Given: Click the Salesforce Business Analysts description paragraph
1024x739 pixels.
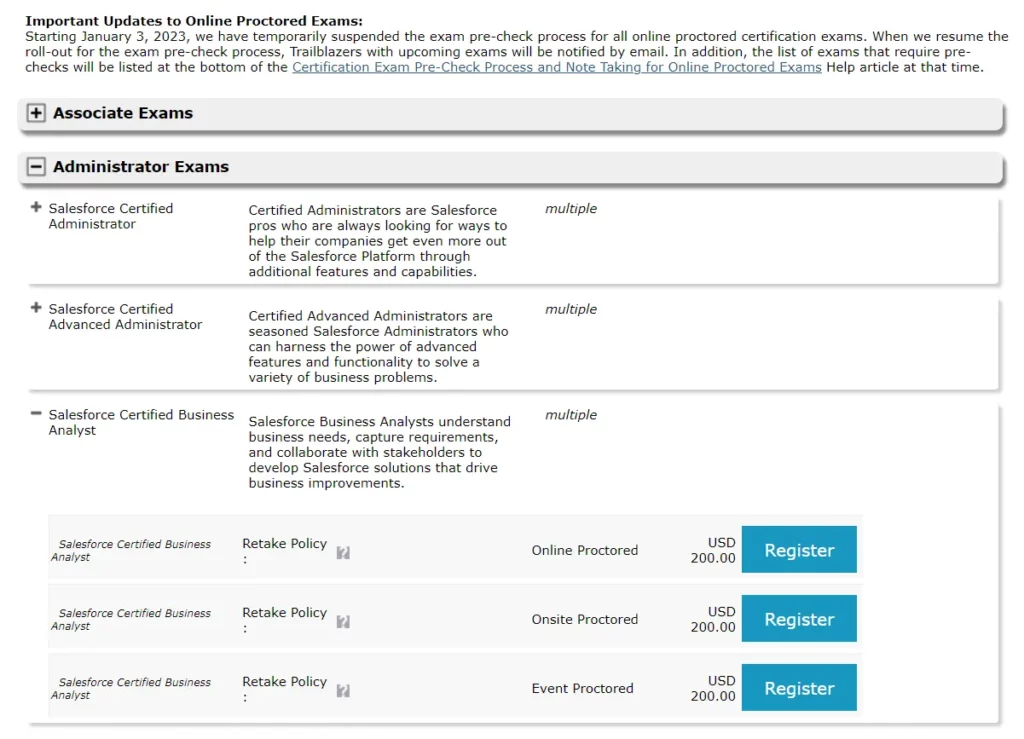Looking at the screenshot, I should pos(379,452).
